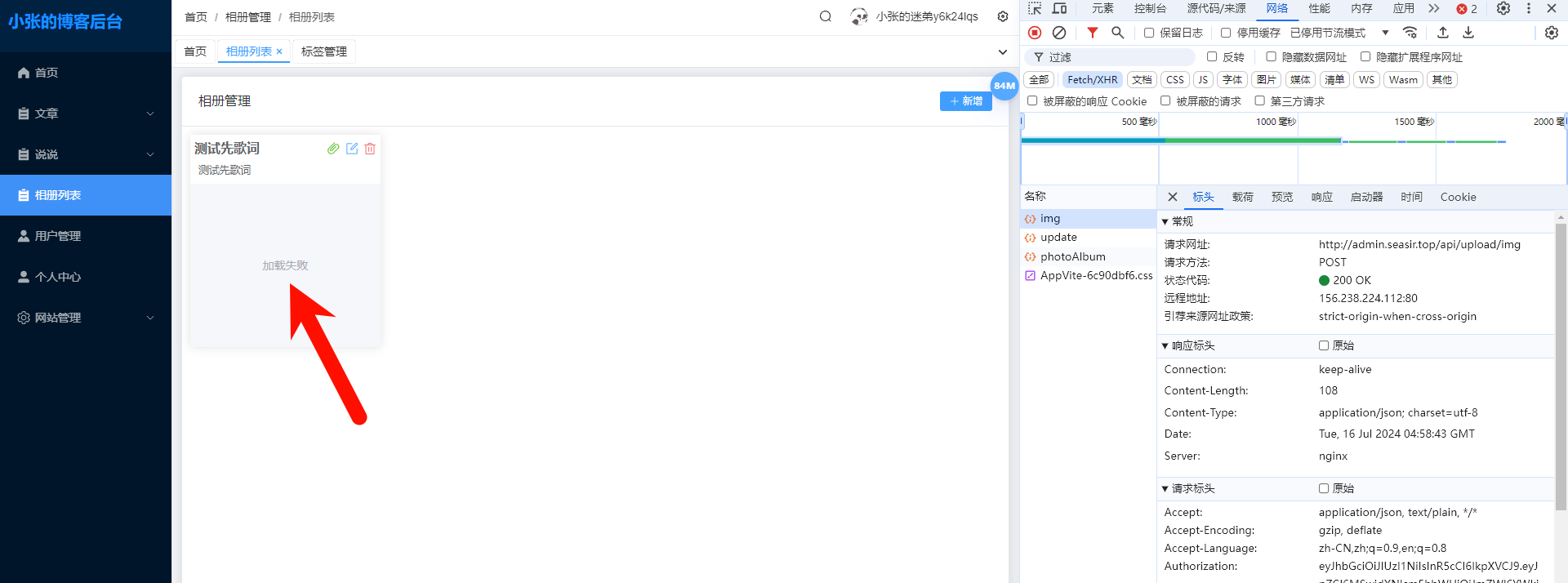This screenshot has width=1568, height=583.
Task: Close the request details pane
Action: tap(1173, 197)
